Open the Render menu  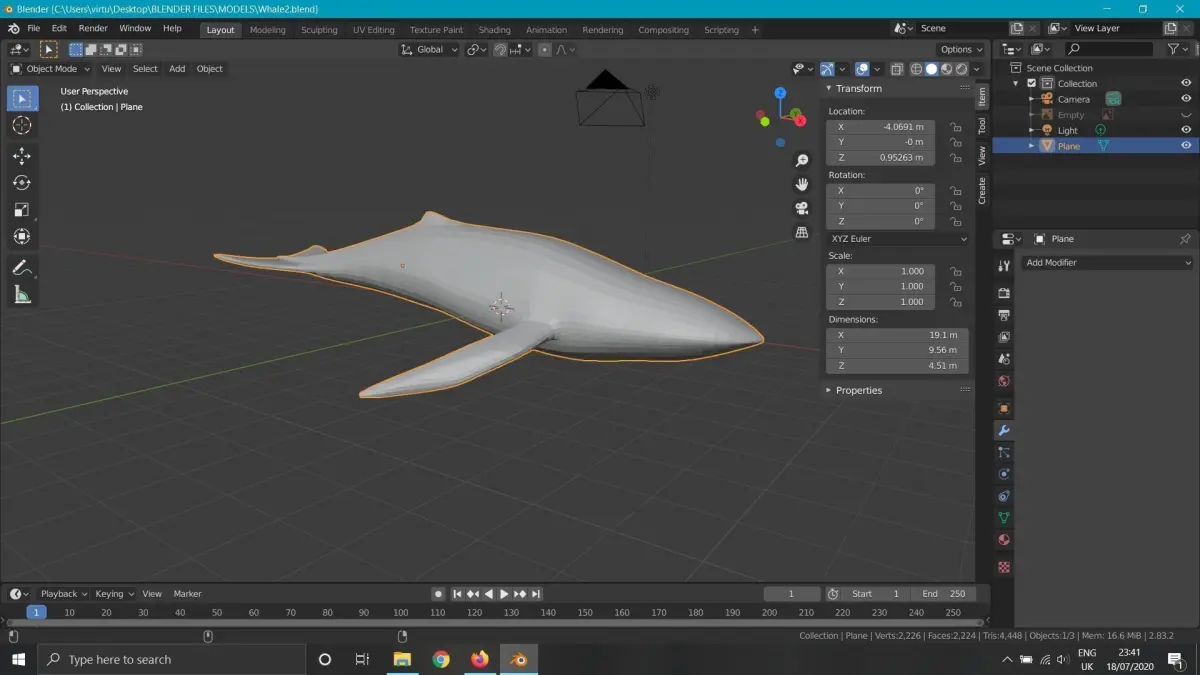[93, 29]
